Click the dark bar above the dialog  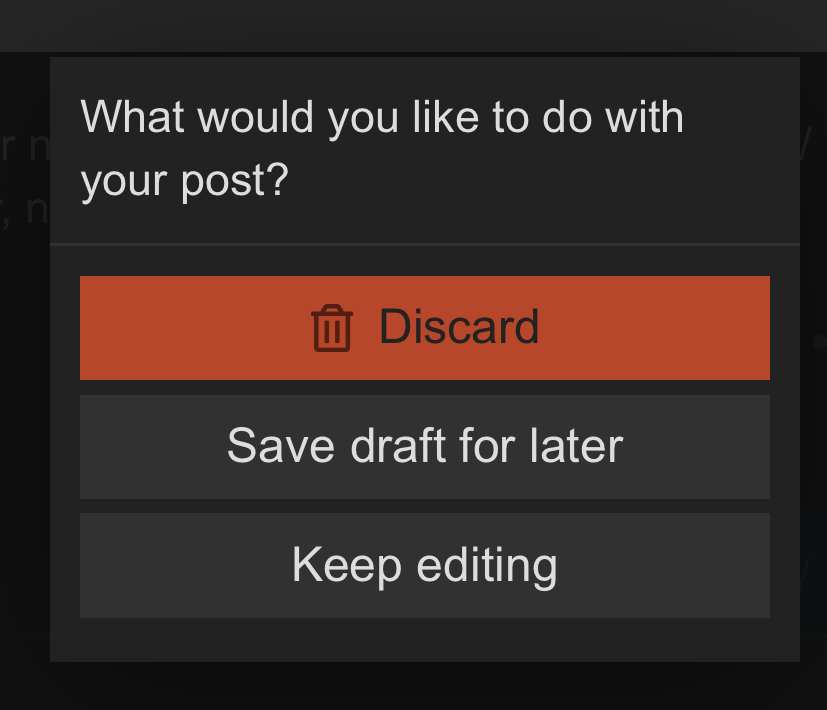pyautogui.click(x=413, y=24)
